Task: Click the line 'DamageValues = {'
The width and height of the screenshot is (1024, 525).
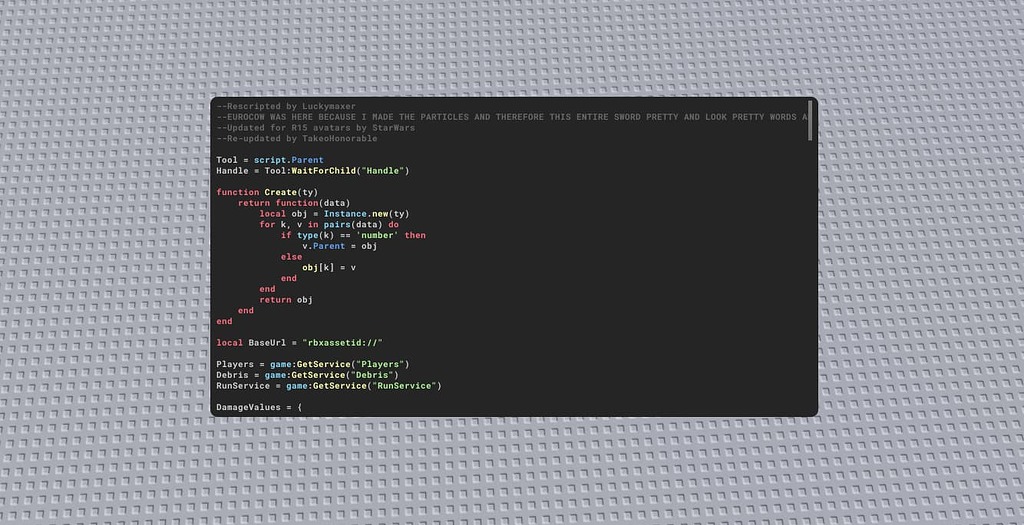Action: 259,407
